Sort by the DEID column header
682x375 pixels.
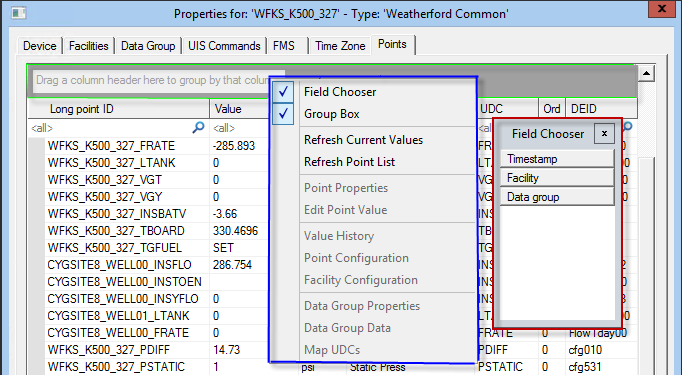point(601,109)
